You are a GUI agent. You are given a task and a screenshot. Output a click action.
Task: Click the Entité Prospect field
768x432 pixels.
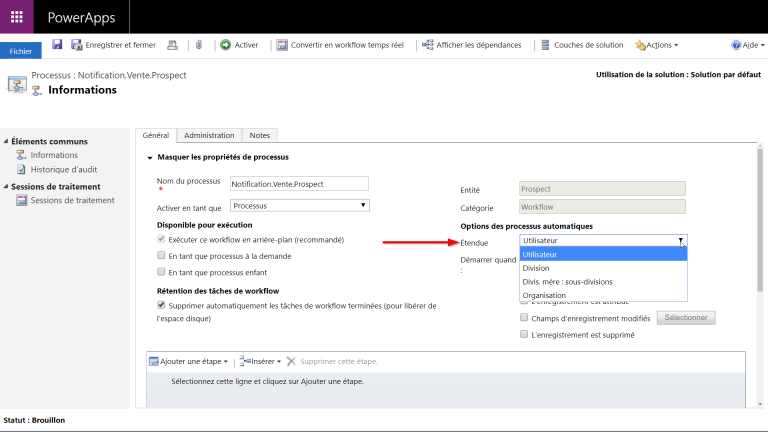(x=602, y=189)
